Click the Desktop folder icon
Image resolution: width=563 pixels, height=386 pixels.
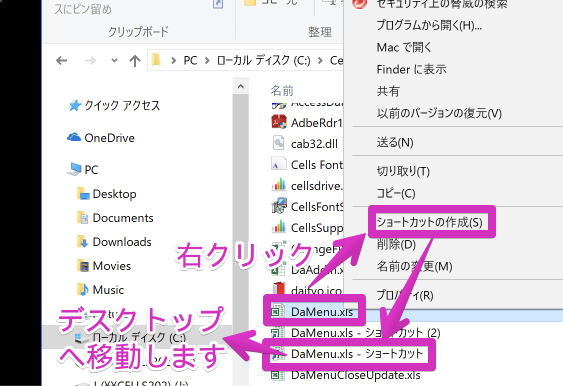[x=83, y=194]
